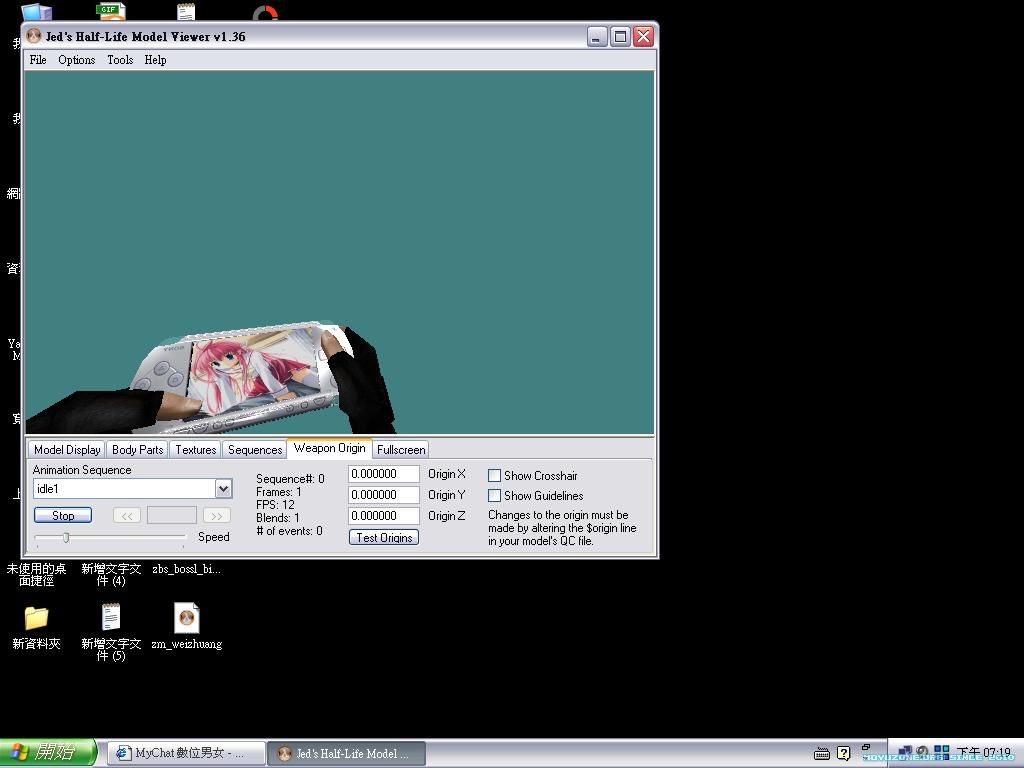This screenshot has width=1024, height=768.
Task: Click the Test Origins button
Action: click(x=384, y=538)
